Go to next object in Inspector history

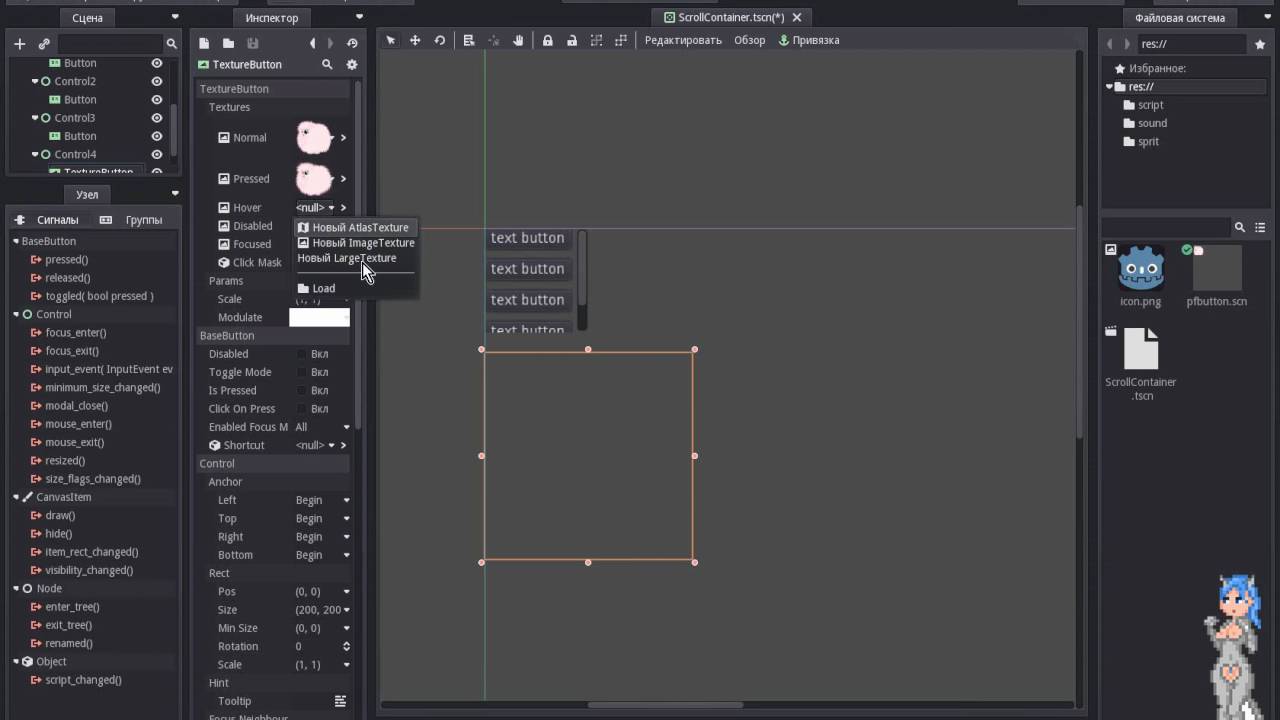pos(330,43)
